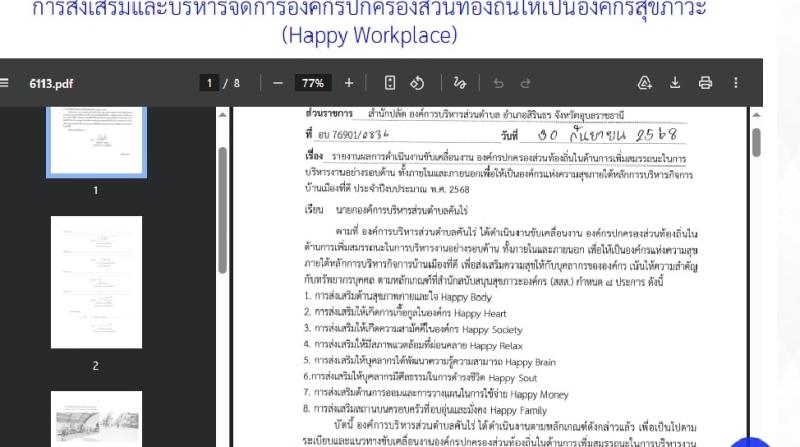This screenshot has height=447, width=800.
Task: Click the document vertical scrollbar handle
Action: click(x=756, y=142)
